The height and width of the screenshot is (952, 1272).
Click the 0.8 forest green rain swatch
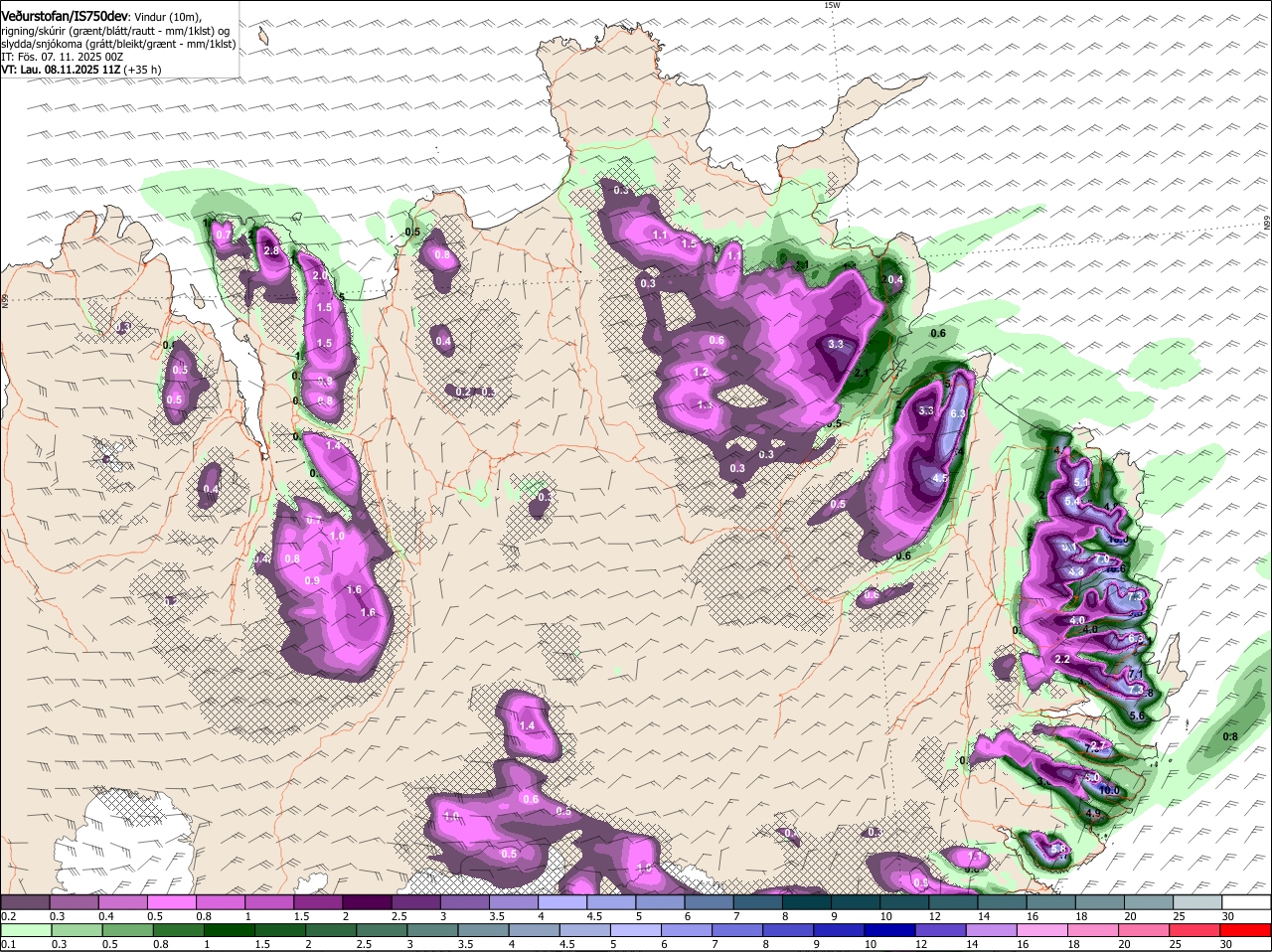click(180, 930)
